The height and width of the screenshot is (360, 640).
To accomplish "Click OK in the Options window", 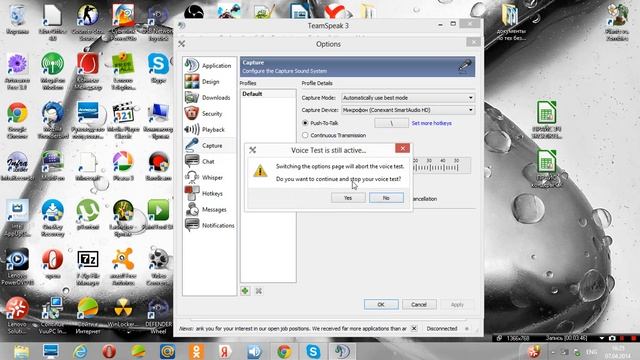I will click(x=381, y=304).
